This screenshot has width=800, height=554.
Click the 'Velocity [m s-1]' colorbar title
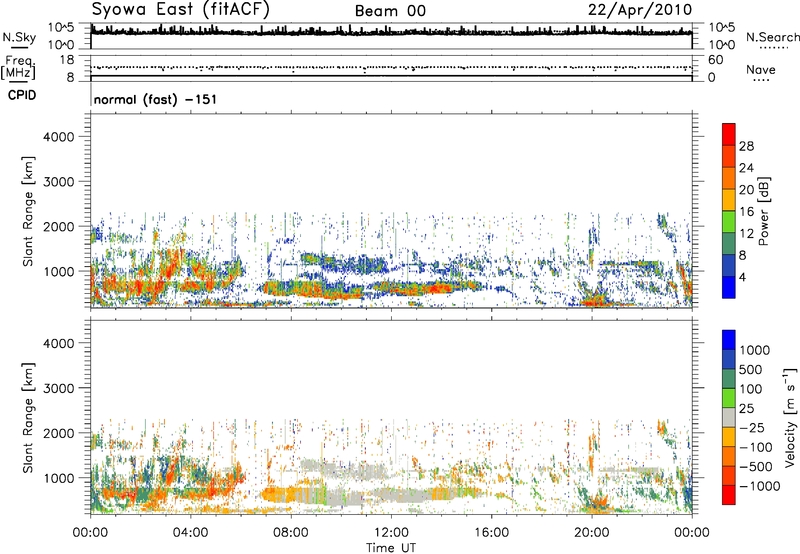click(x=790, y=417)
